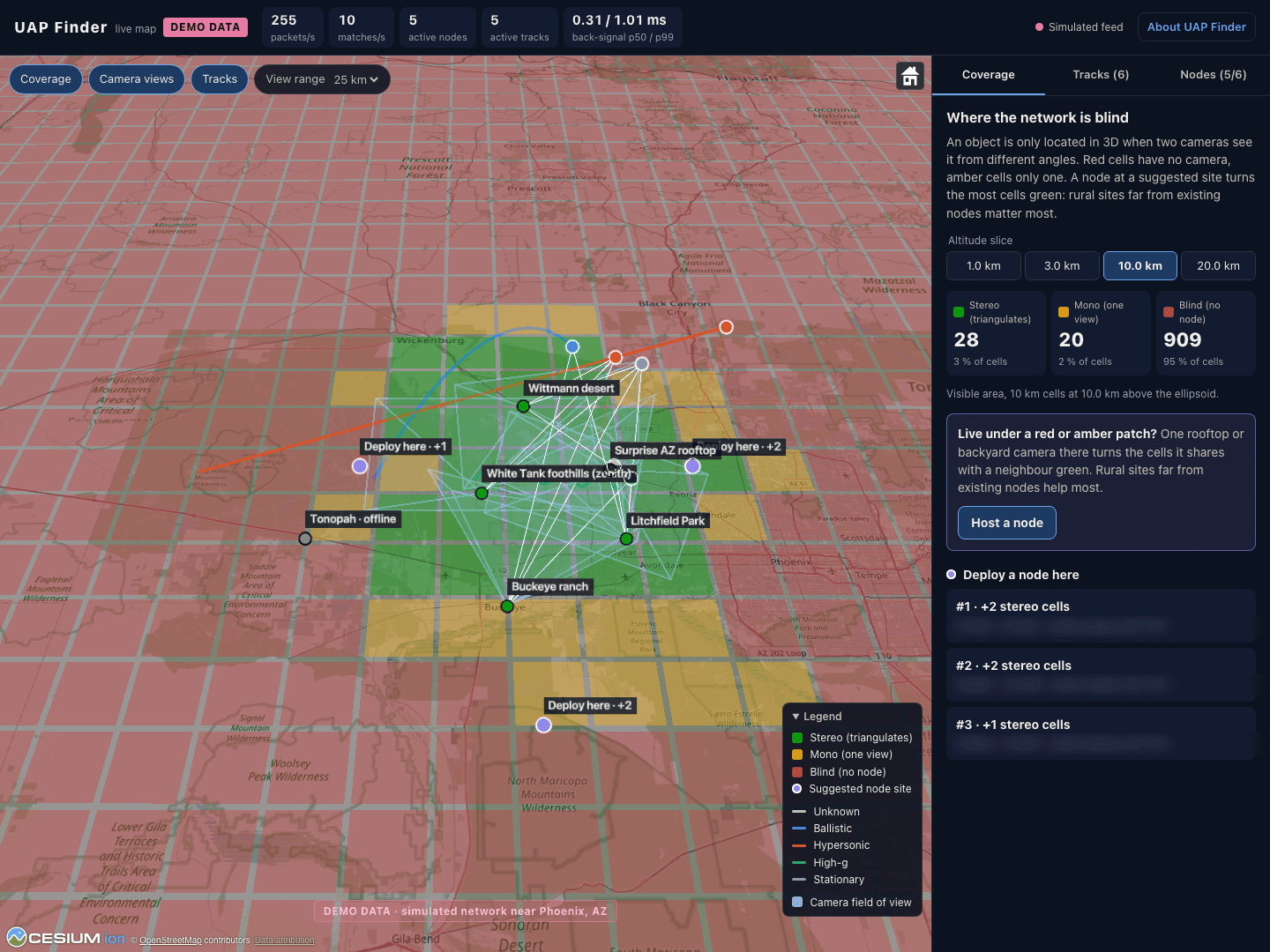Click the Mono (one view) stat card

[1101, 333]
